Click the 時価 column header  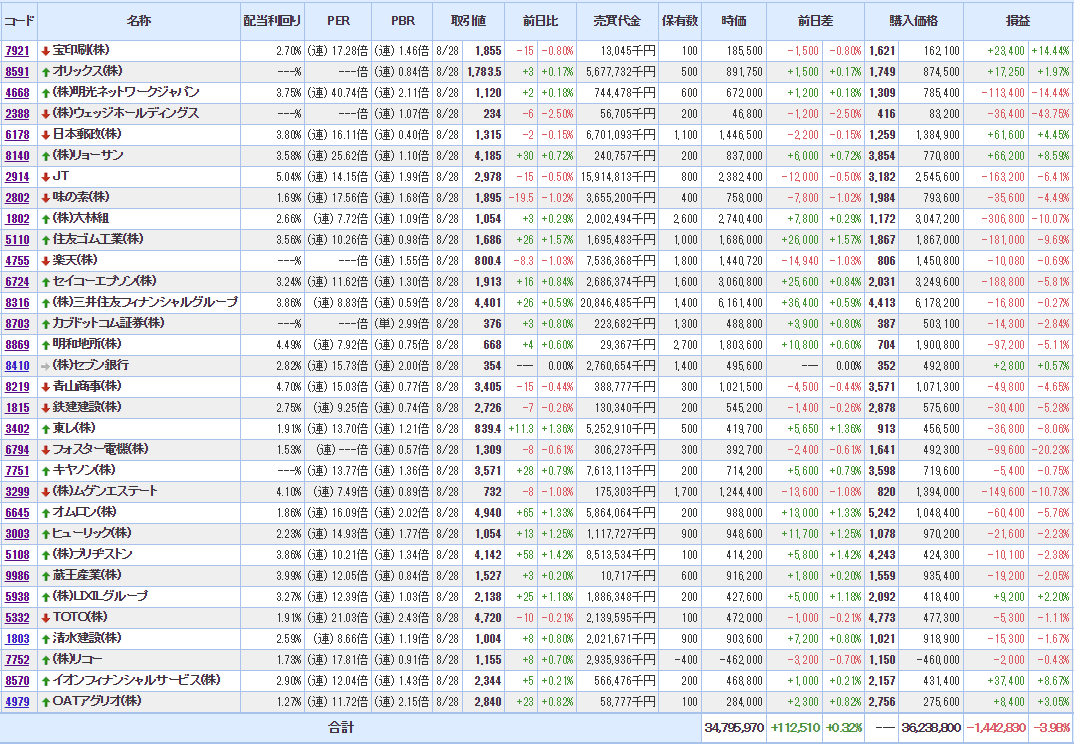[733, 21]
